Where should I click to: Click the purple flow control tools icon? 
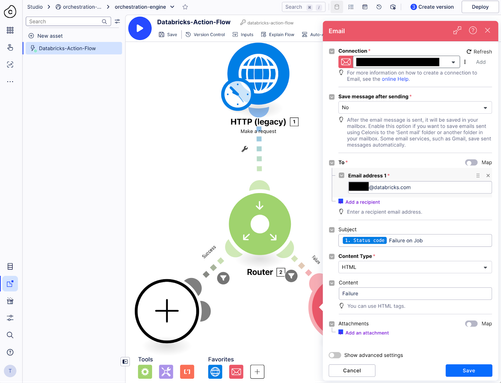(166, 372)
